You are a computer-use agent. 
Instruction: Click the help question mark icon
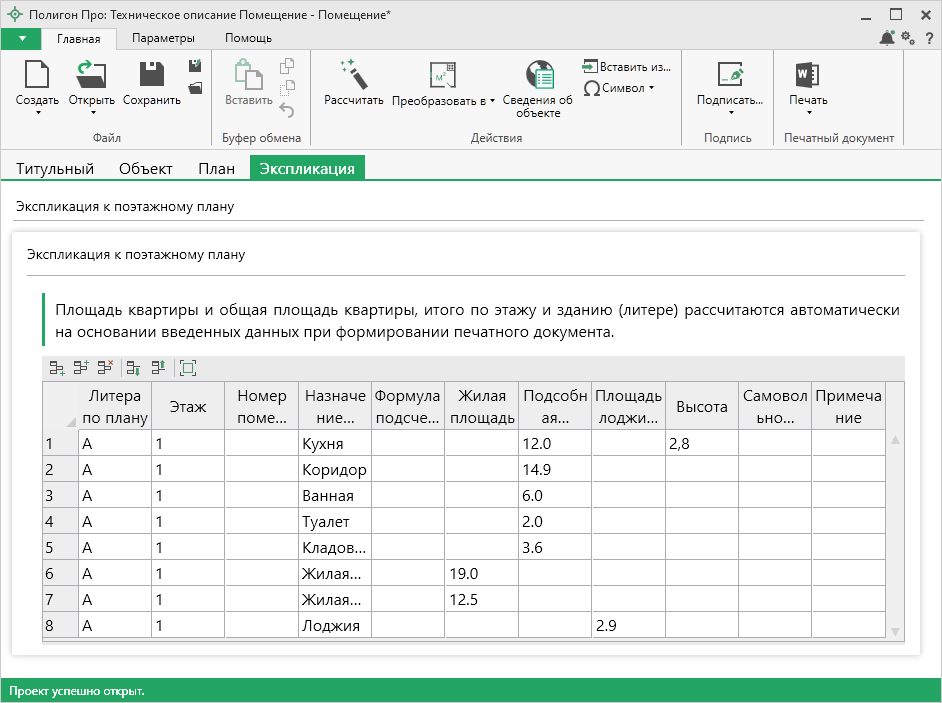pyautogui.click(x=929, y=38)
